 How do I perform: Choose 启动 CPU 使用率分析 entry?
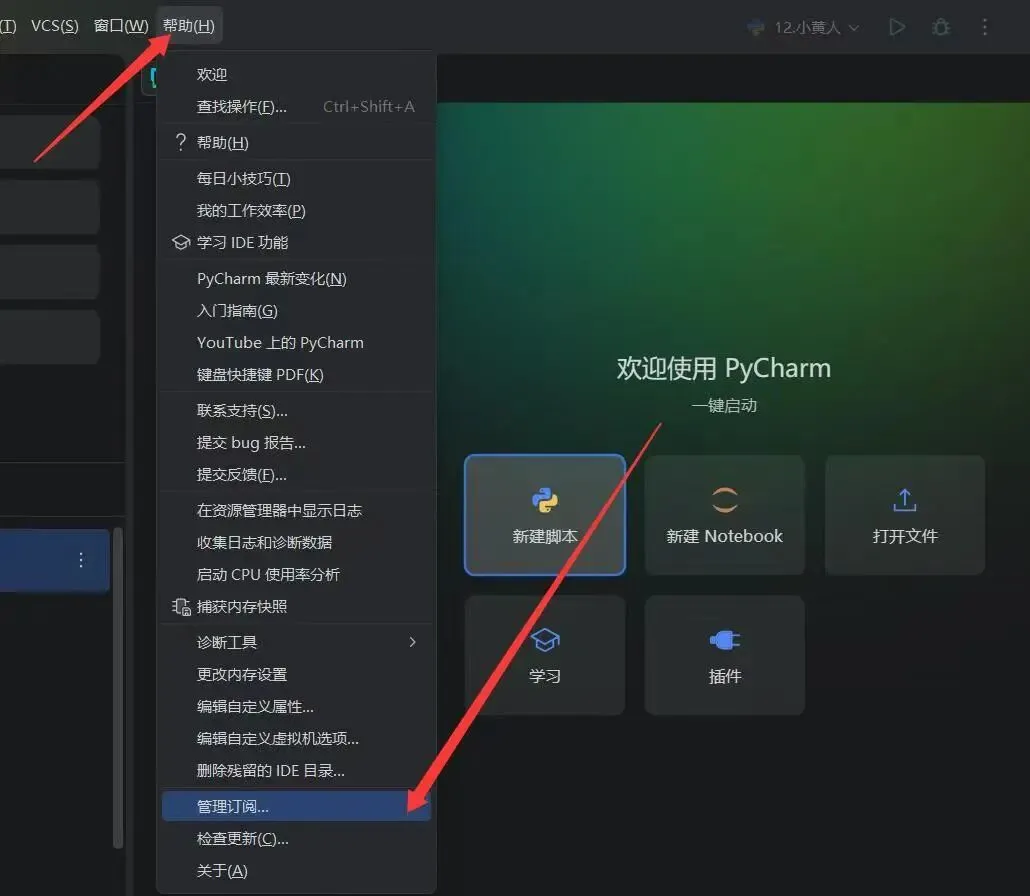click(x=296, y=575)
